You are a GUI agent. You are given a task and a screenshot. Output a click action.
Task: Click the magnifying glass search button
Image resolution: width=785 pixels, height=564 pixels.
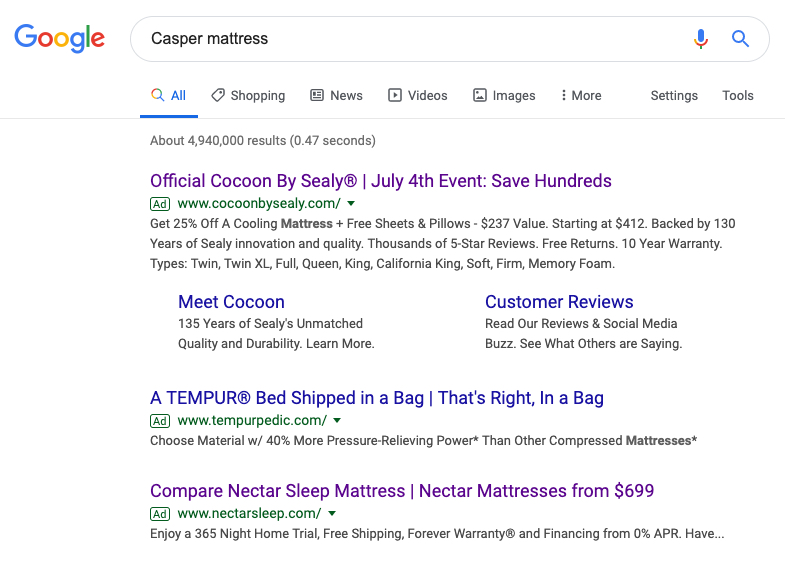[x=740, y=39]
